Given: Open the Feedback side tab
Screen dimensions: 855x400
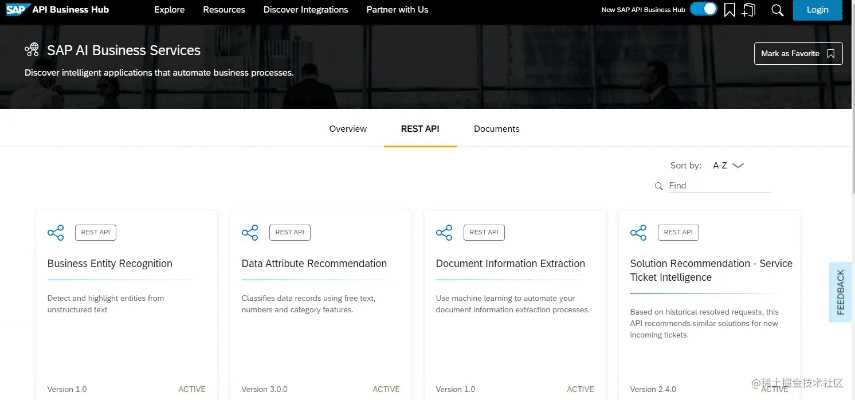Looking at the screenshot, I should pyautogui.click(x=841, y=292).
